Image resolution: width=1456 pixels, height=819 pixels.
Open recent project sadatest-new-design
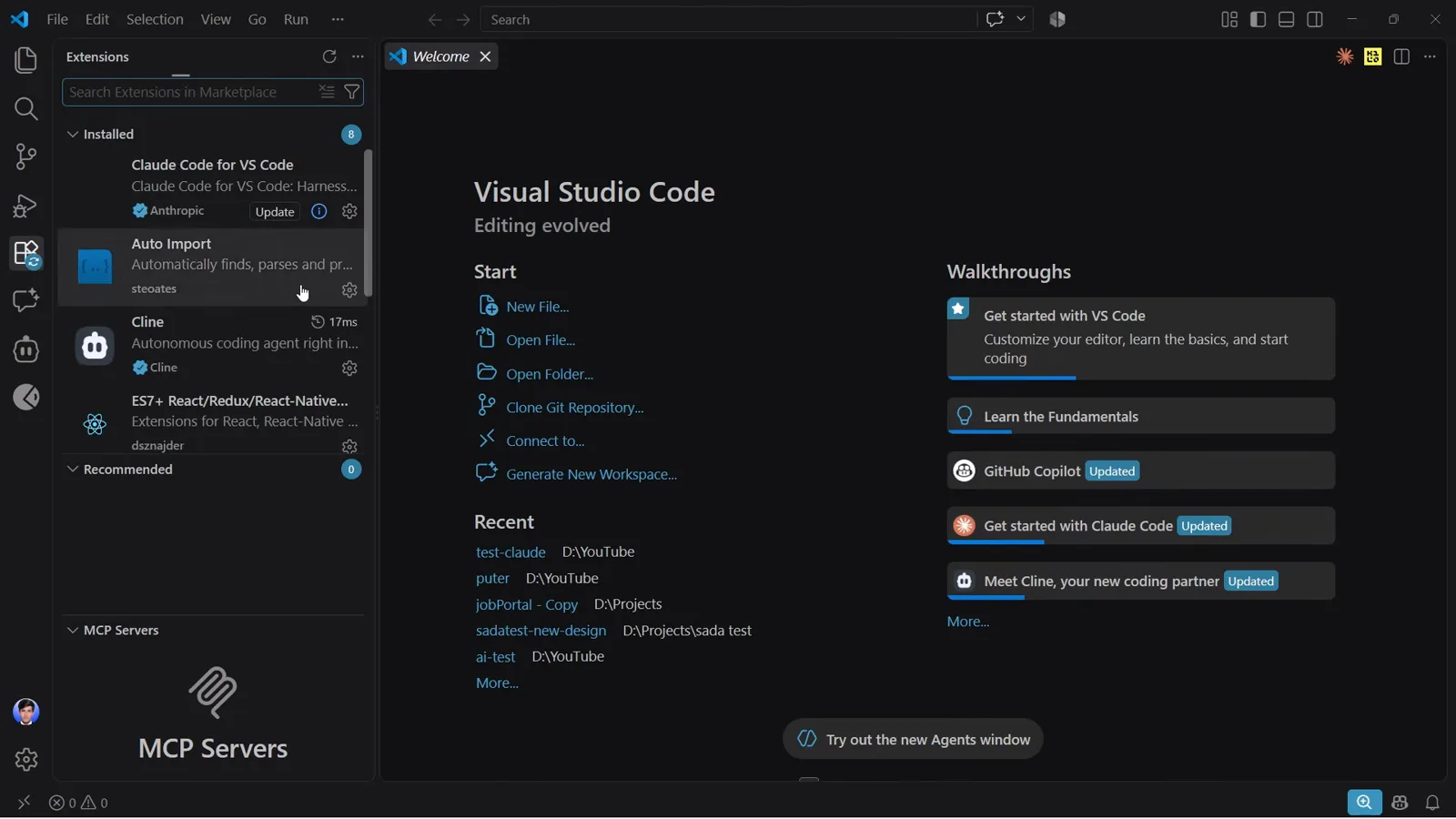(x=541, y=632)
